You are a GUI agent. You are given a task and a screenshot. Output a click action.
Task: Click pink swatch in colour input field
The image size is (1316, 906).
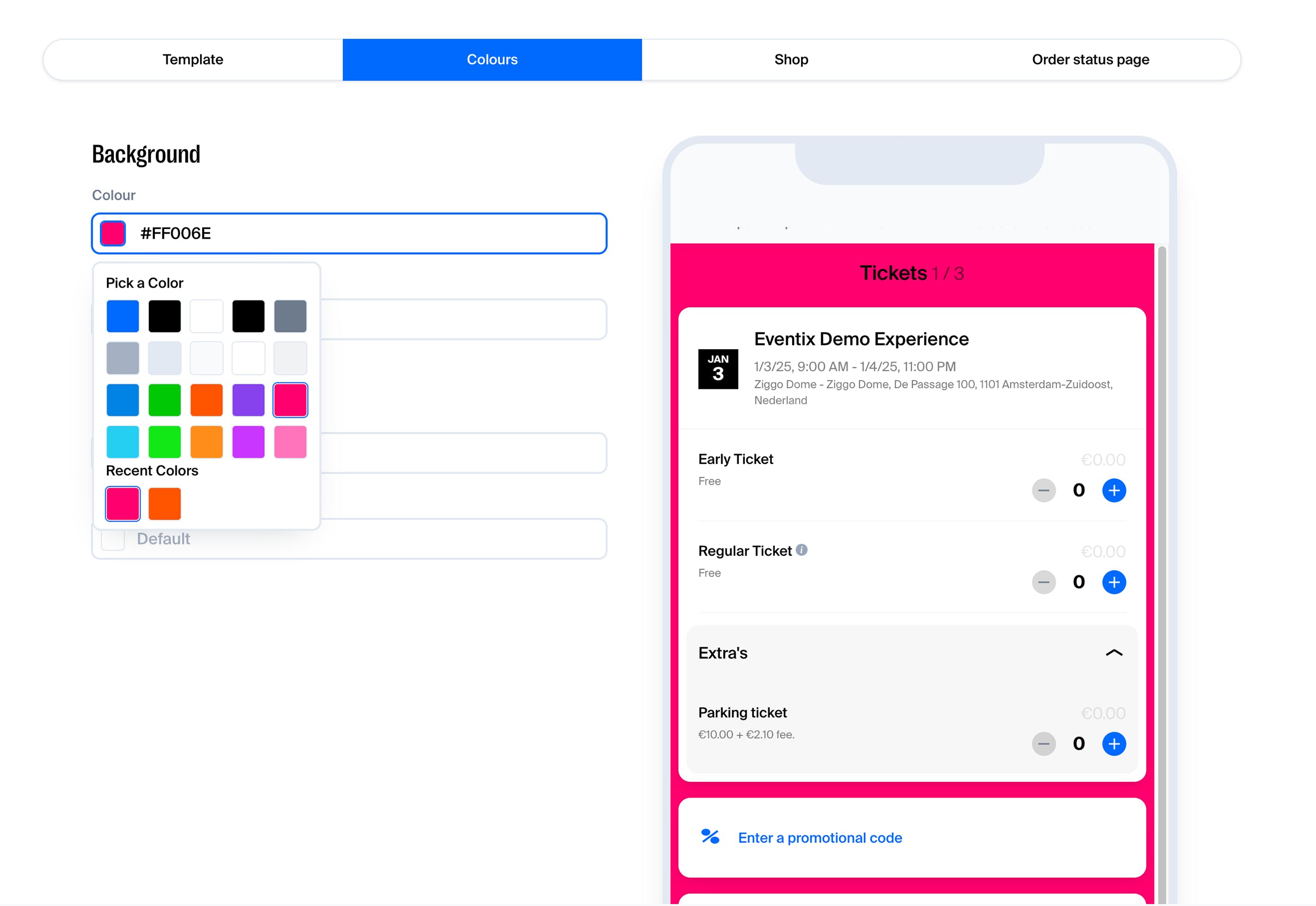[113, 234]
